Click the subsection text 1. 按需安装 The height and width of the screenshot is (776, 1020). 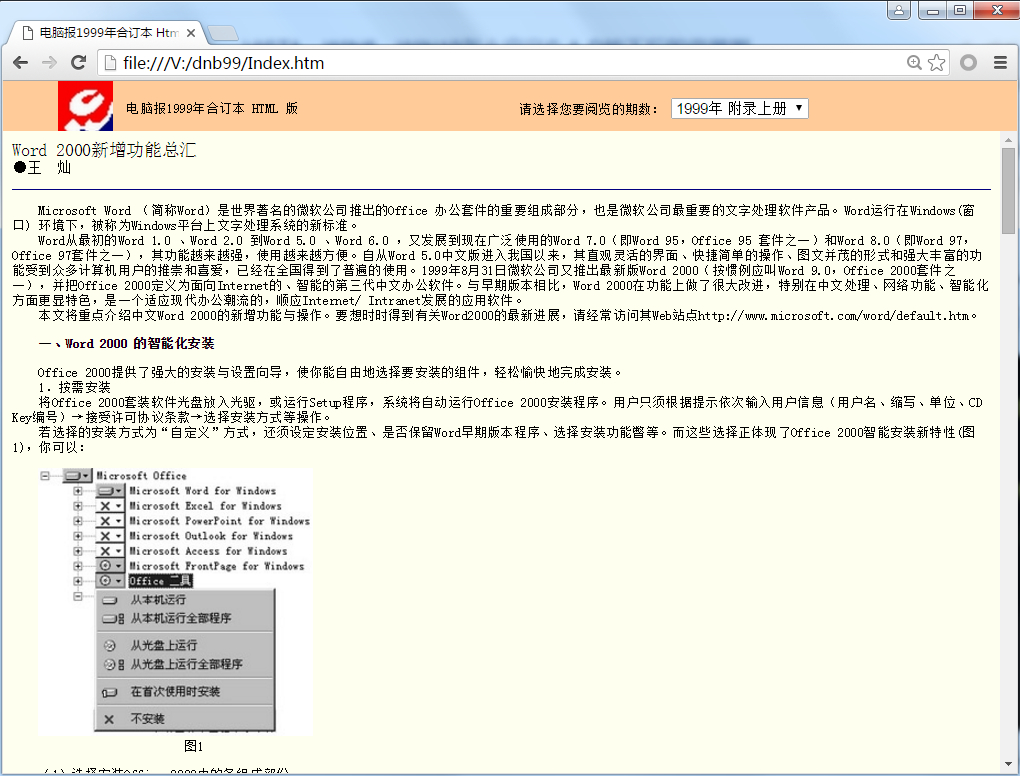pyautogui.click(x=74, y=388)
